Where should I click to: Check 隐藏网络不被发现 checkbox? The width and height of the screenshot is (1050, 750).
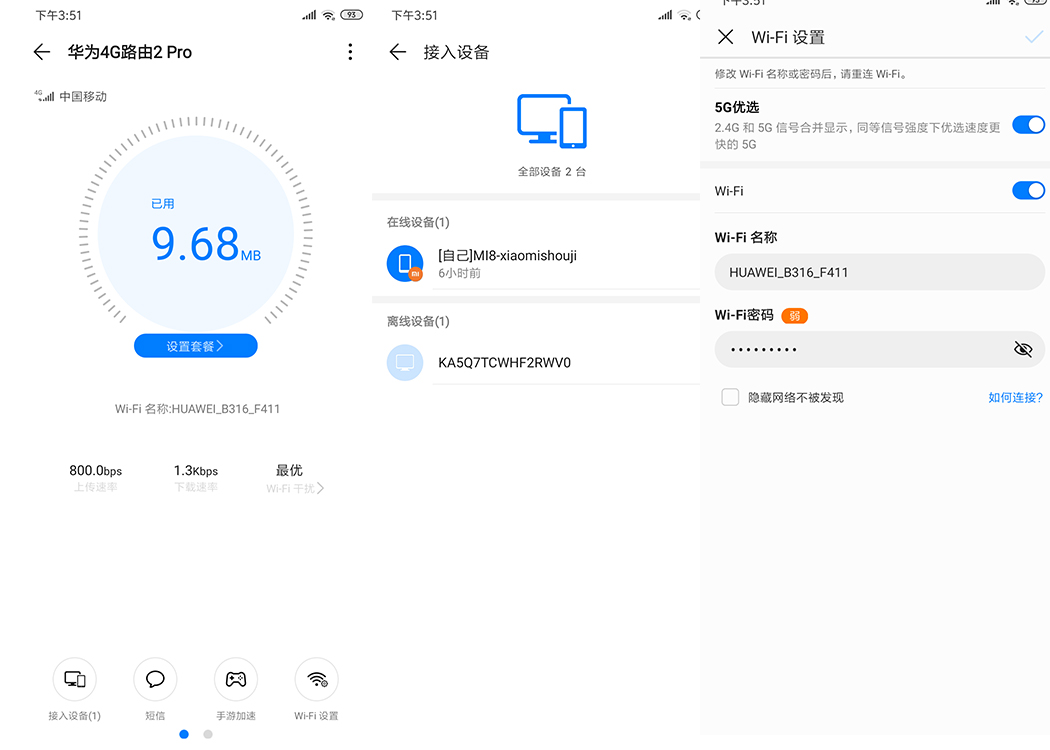coord(730,397)
